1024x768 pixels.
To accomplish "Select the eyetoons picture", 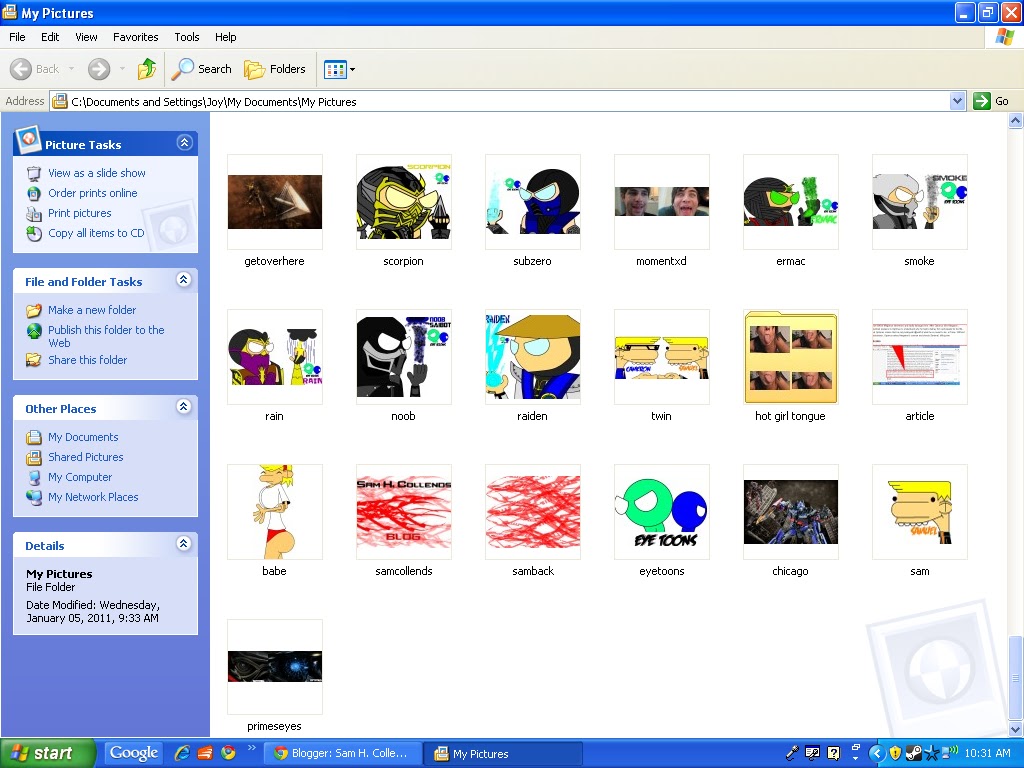I will point(662,511).
